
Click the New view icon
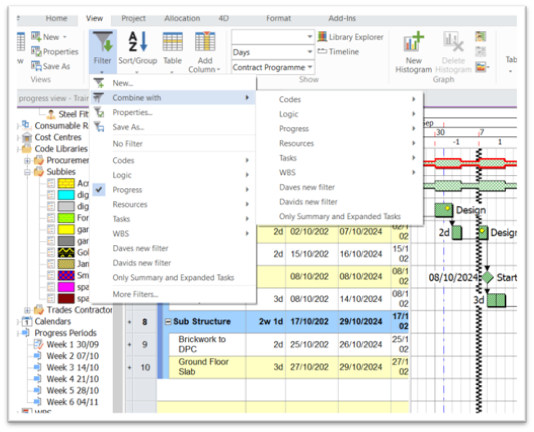tap(36, 36)
